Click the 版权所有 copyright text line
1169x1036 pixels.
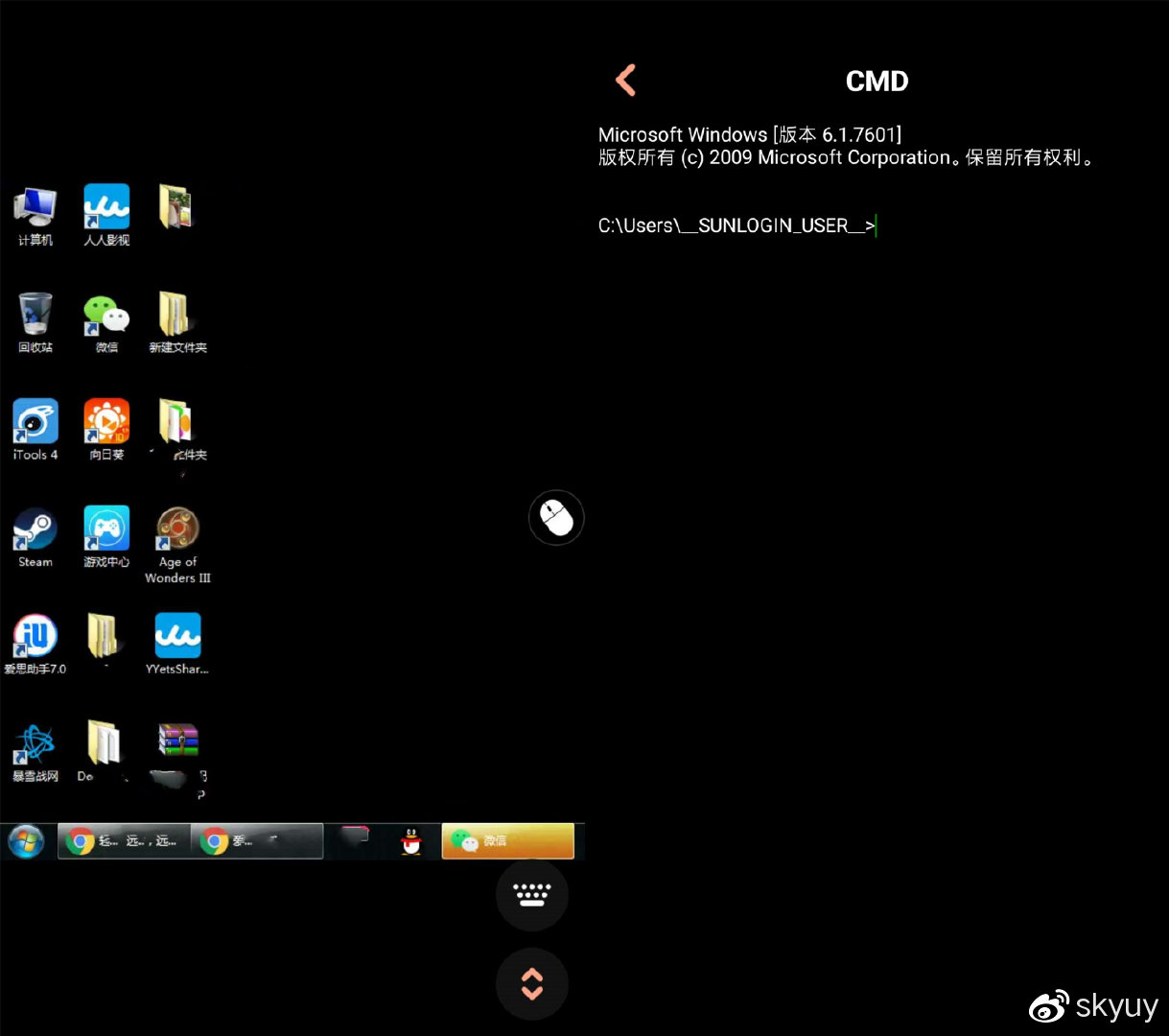point(847,157)
